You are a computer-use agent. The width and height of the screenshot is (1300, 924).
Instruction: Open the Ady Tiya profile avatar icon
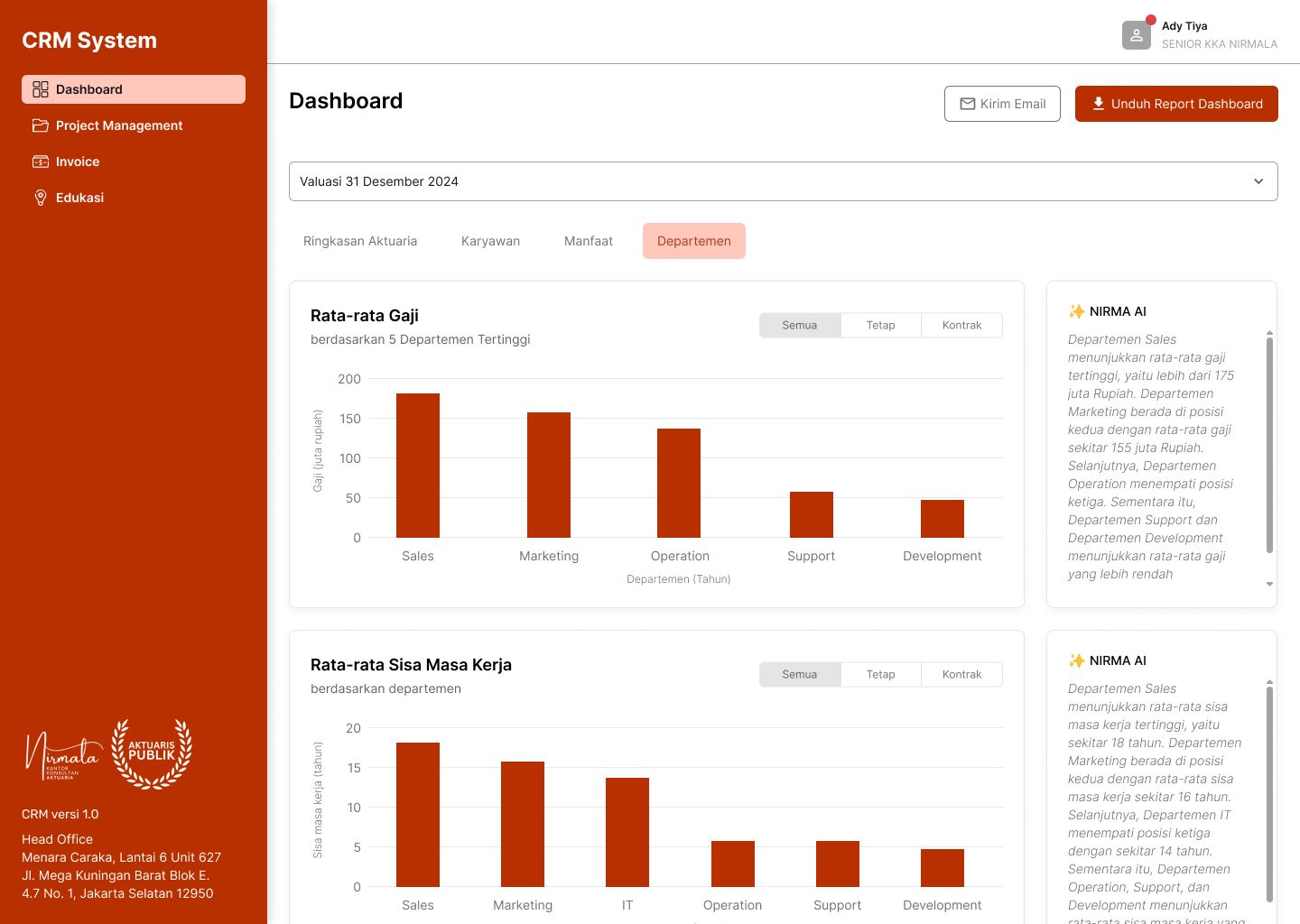coord(1136,34)
